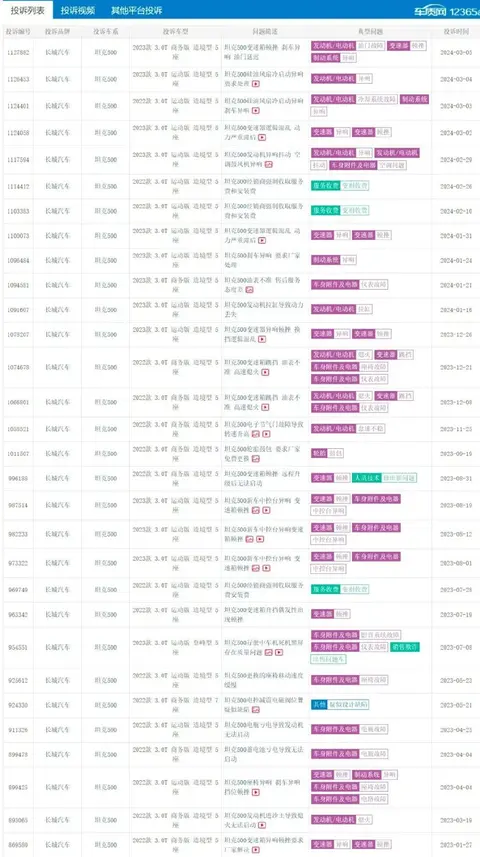The height and width of the screenshot is (857, 480).
Task: Select 投诉列表 tab
Action: [27, 10]
